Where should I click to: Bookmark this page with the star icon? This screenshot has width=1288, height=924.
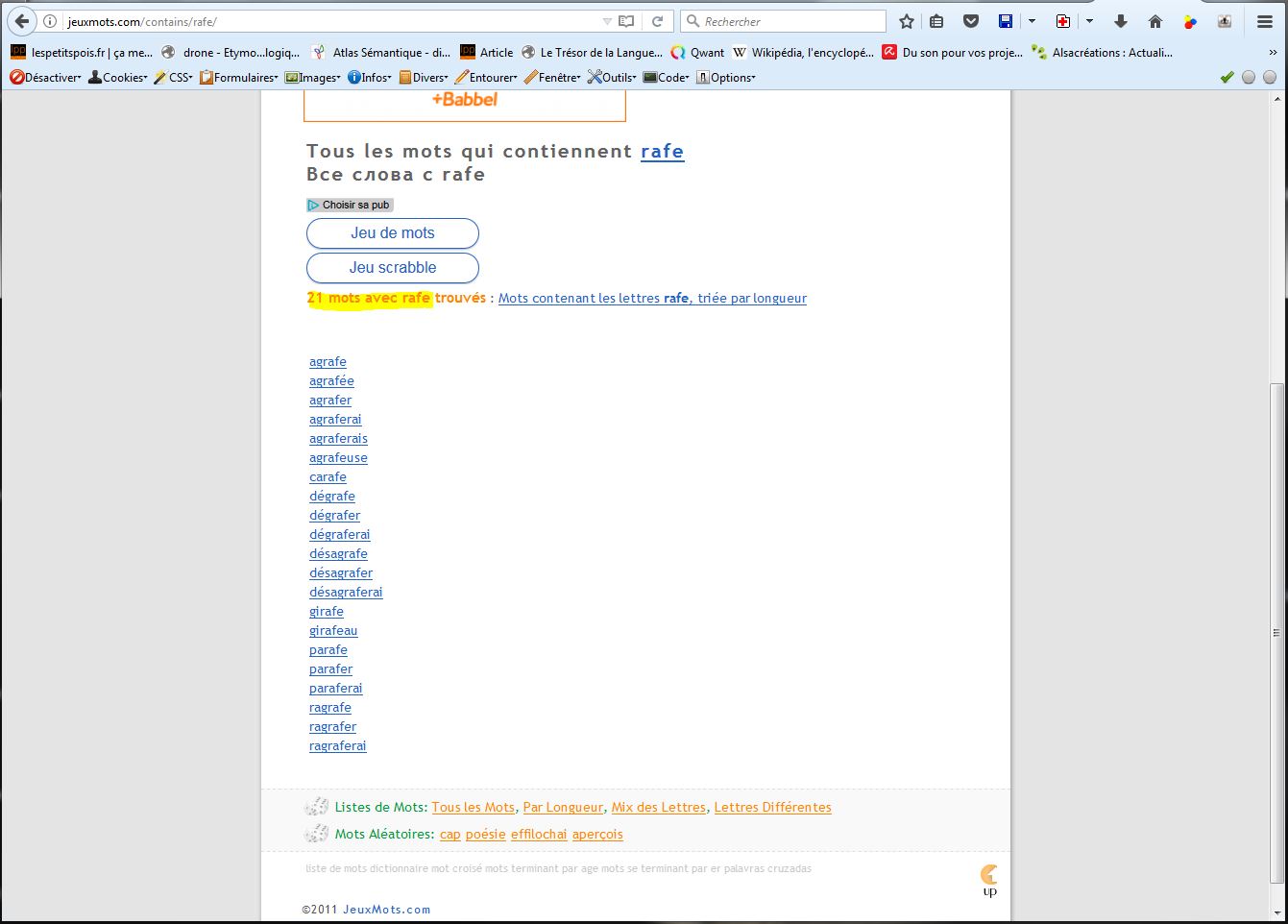(907, 21)
